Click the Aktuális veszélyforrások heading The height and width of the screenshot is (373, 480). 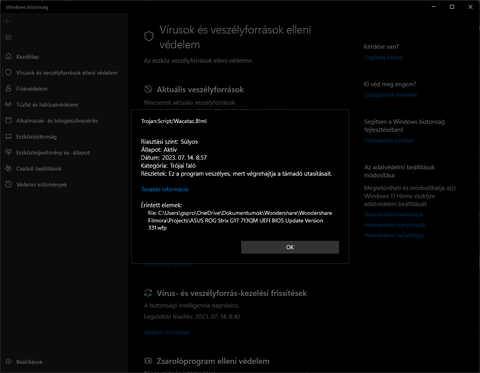click(x=200, y=89)
